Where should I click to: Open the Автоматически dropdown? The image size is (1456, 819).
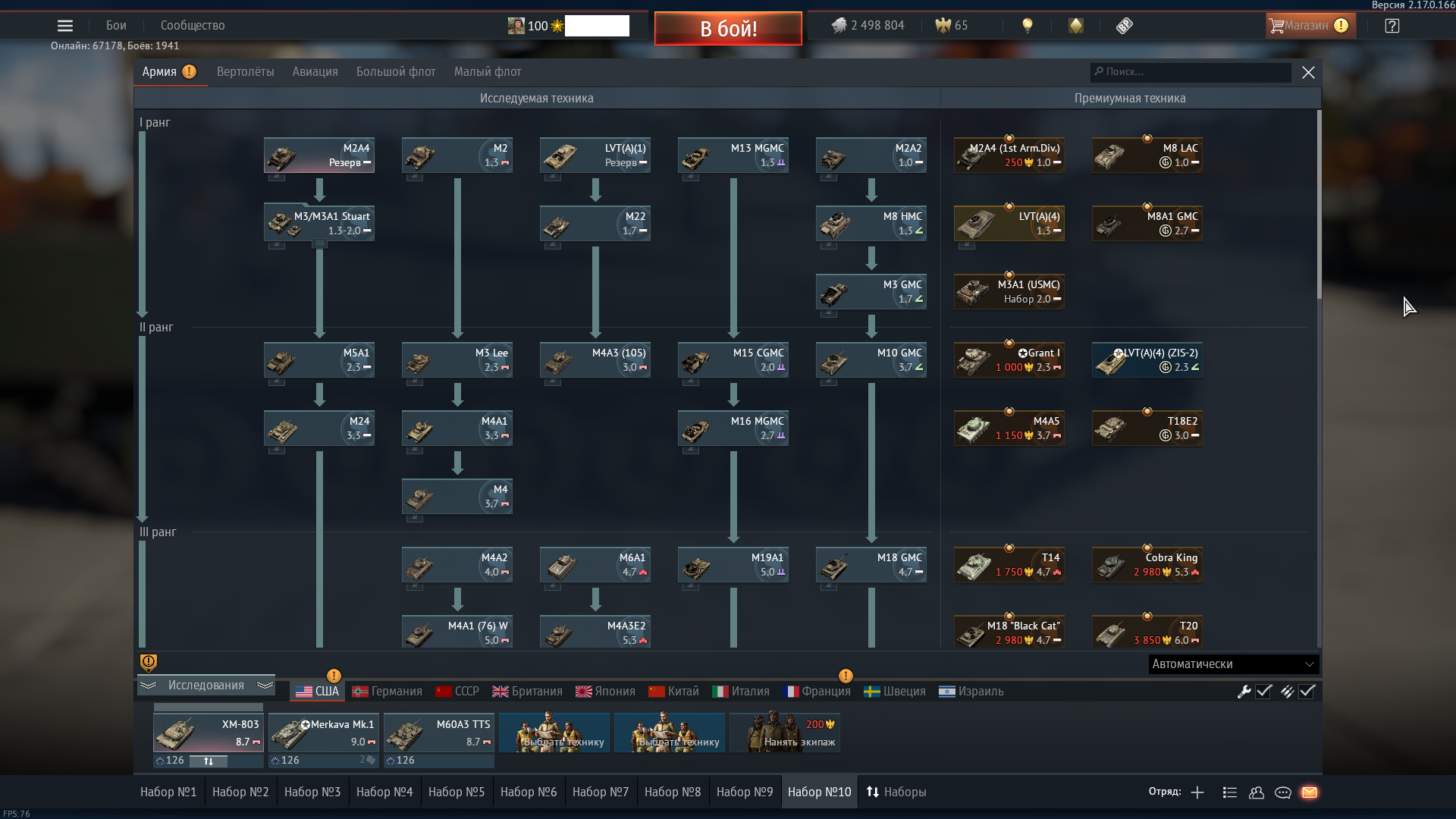[x=1233, y=664]
